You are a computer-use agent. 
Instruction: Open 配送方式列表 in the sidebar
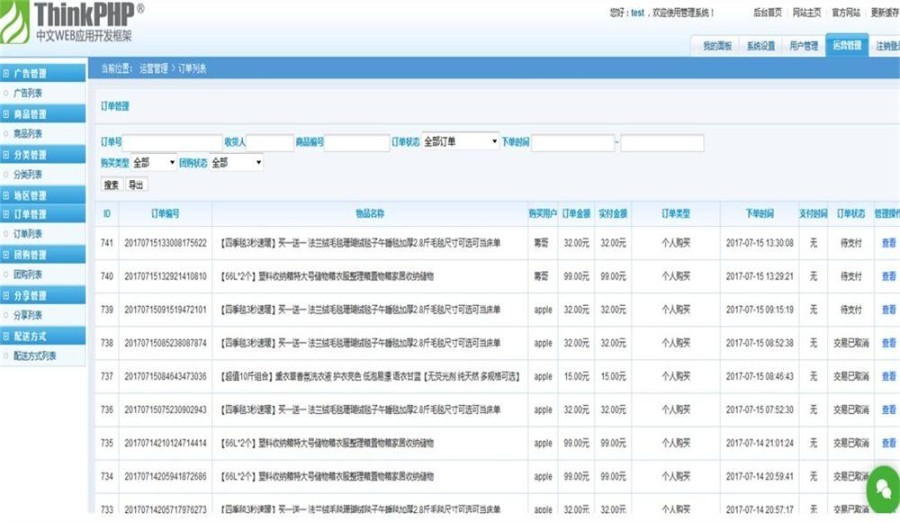[34, 356]
